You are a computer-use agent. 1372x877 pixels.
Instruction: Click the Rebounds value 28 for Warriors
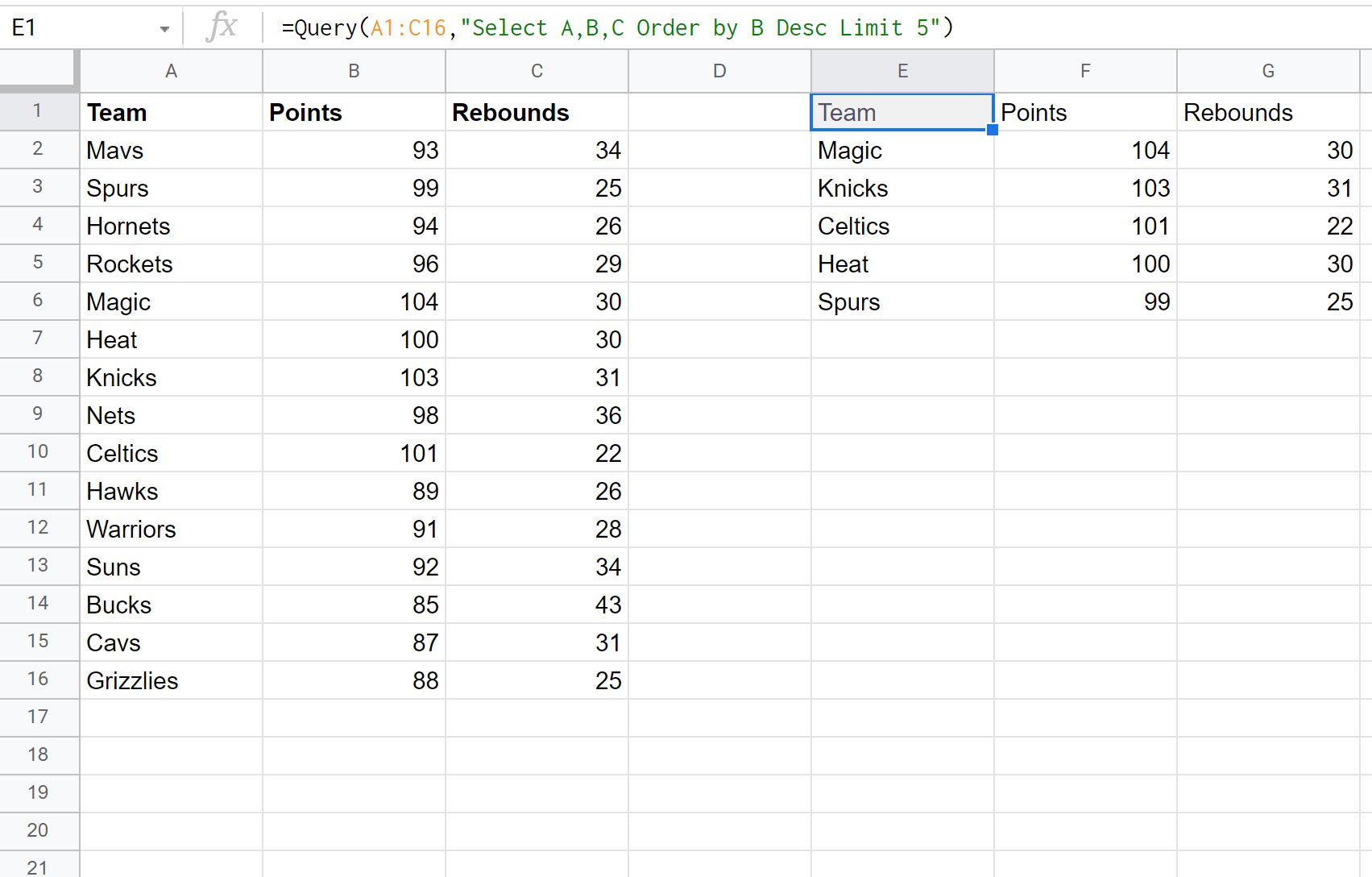tap(537, 529)
